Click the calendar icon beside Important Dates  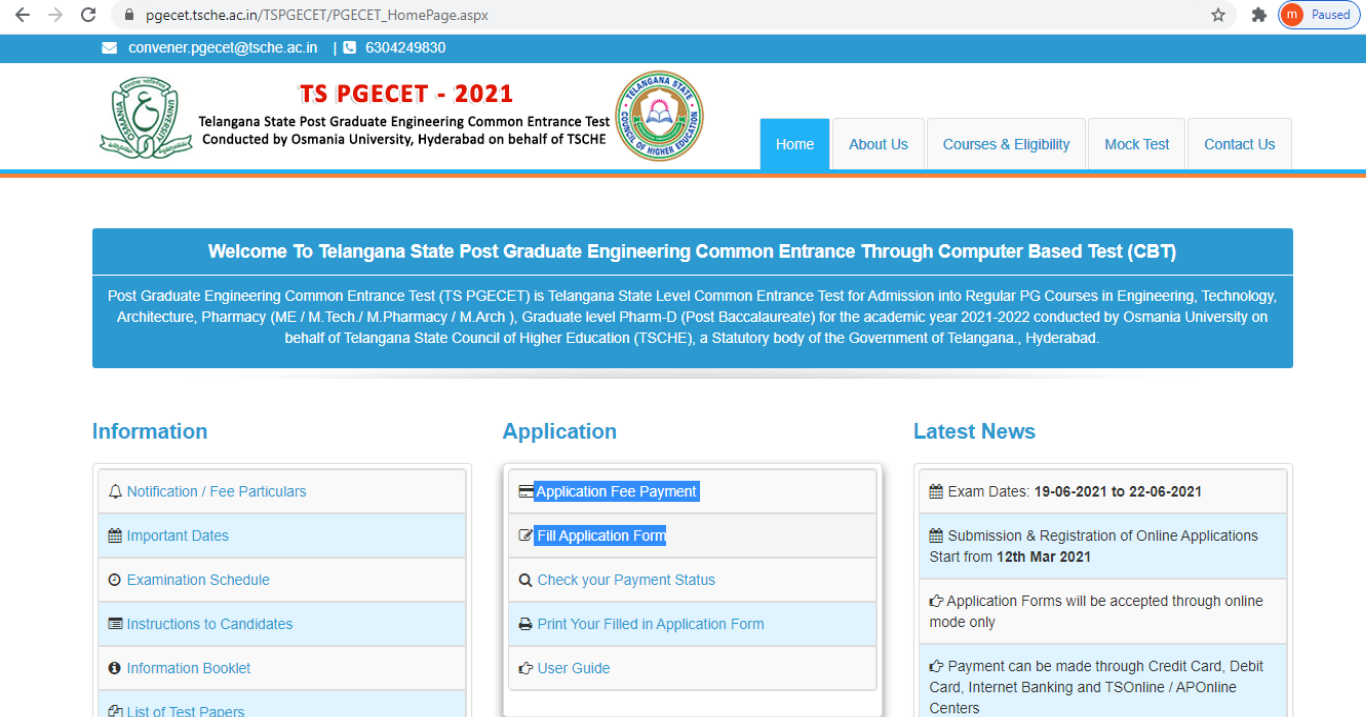coord(113,535)
